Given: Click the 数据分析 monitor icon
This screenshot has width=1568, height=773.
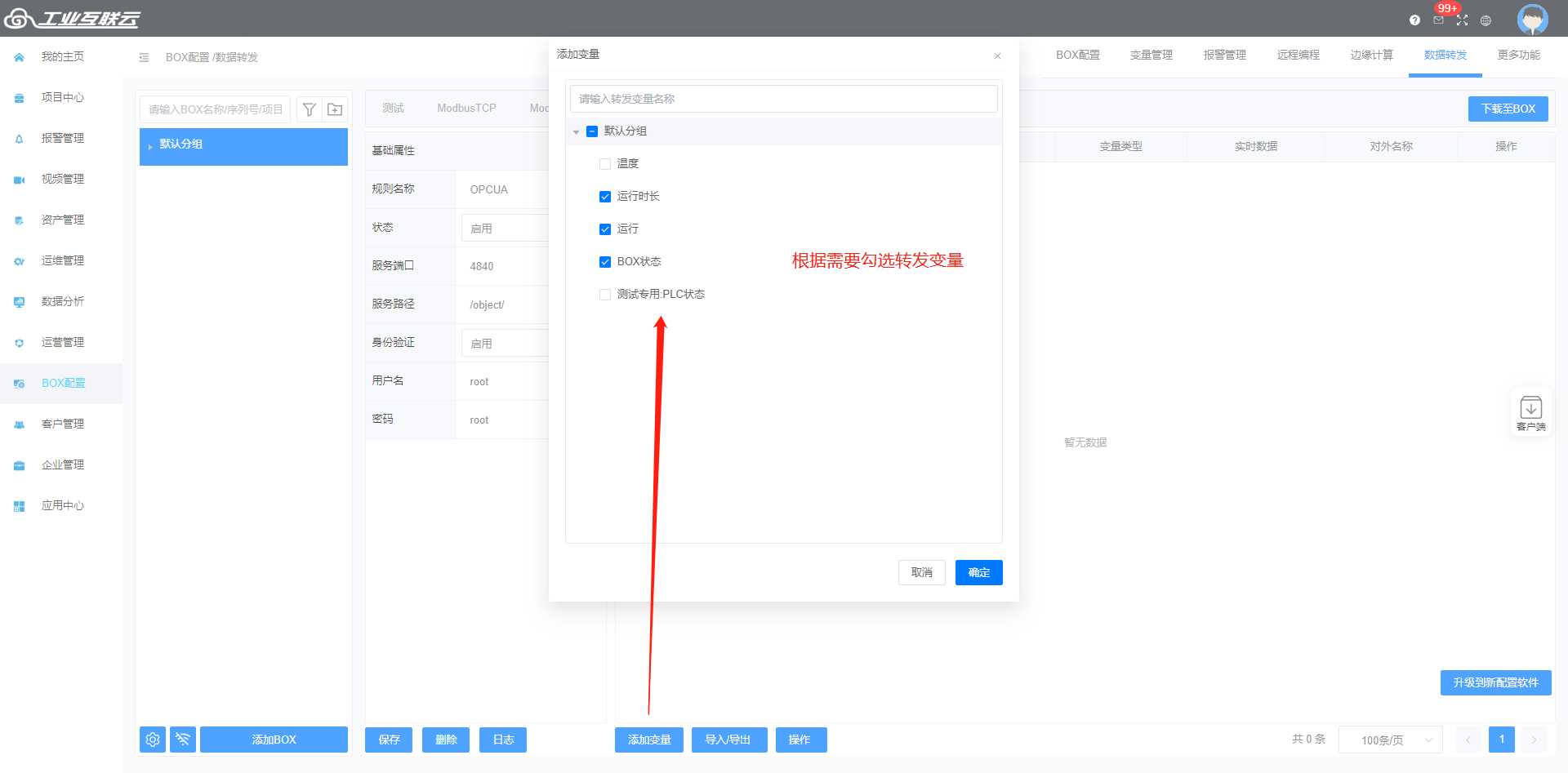Looking at the screenshot, I should (19, 302).
